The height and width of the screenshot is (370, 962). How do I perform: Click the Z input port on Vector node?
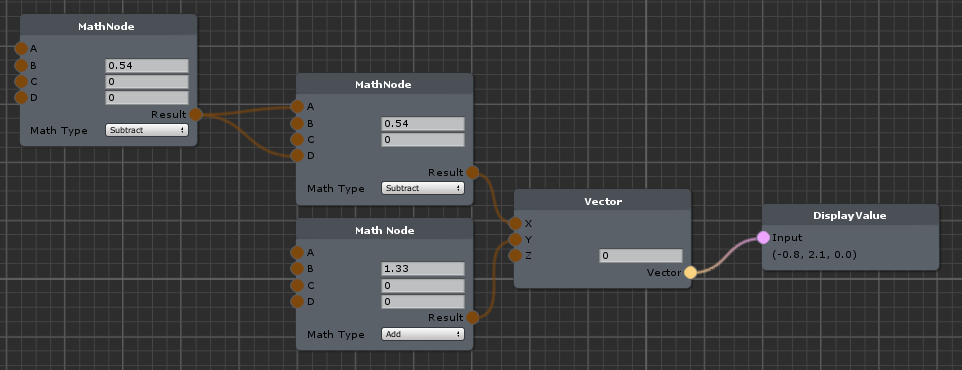tap(515, 255)
